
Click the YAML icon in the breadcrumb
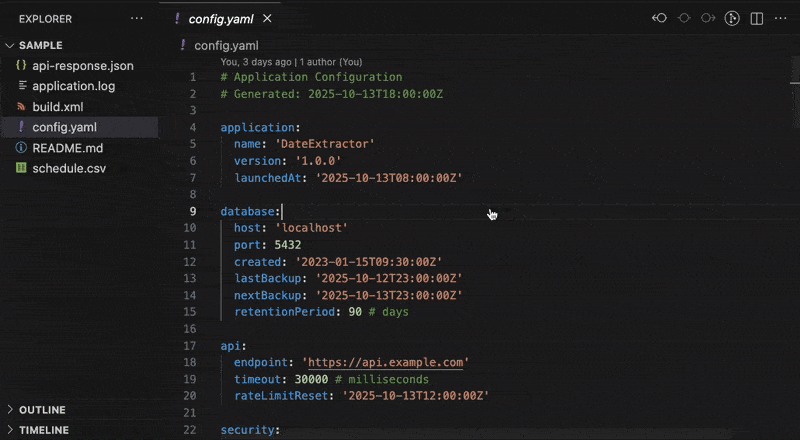pyautogui.click(x=183, y=45)
